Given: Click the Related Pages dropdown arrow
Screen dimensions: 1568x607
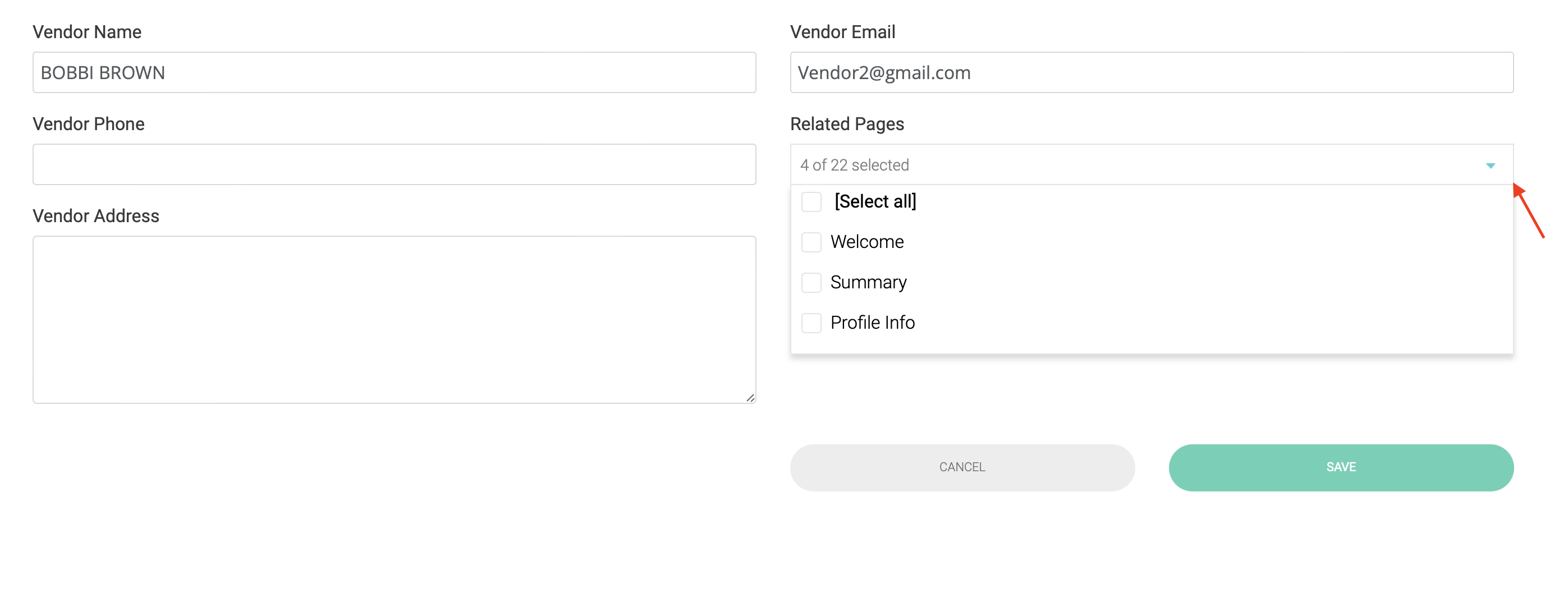Looking at the screenshot, I should point(1489,165).
